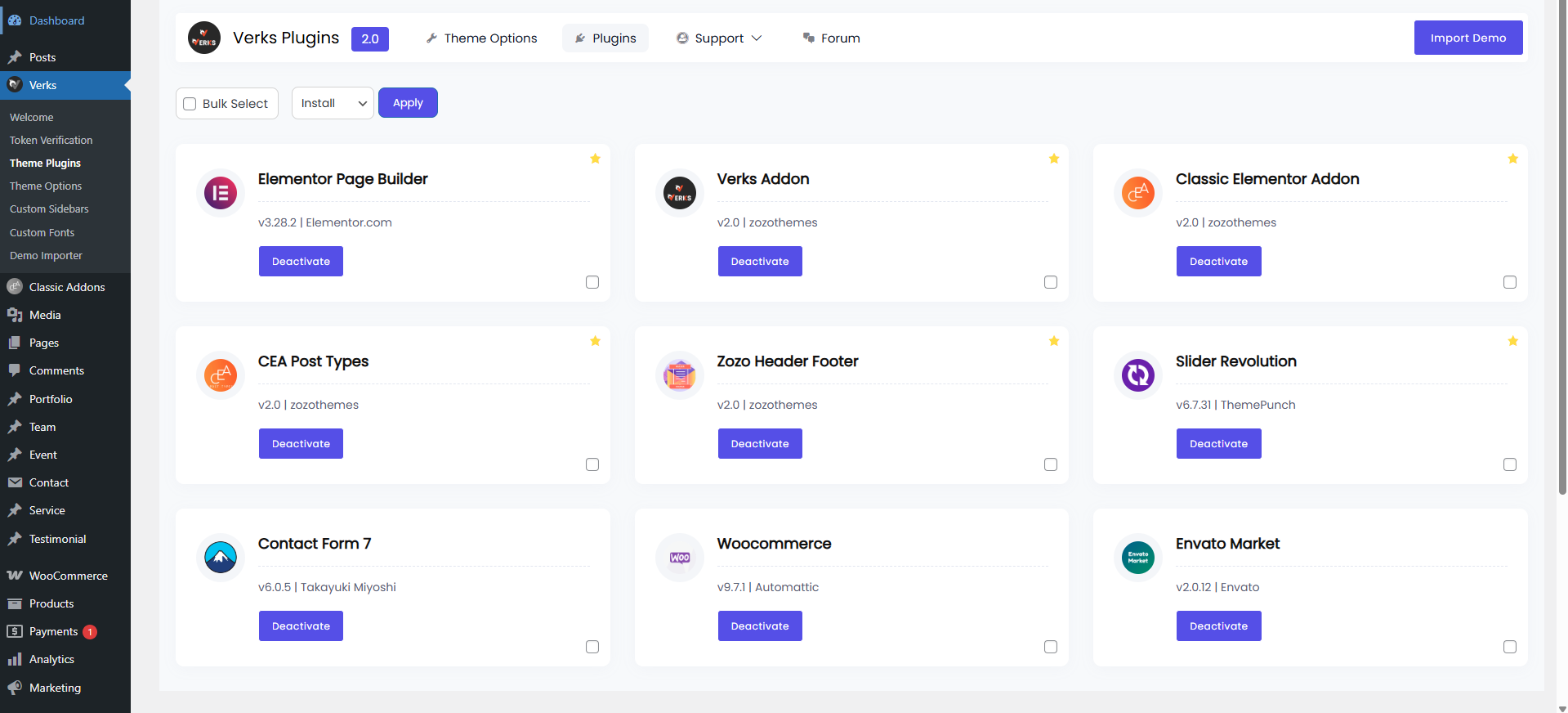This screenshot has width=1568, height=713.
Task: Click the Woocommerce plugin logo icon
Action: (679, 558)
